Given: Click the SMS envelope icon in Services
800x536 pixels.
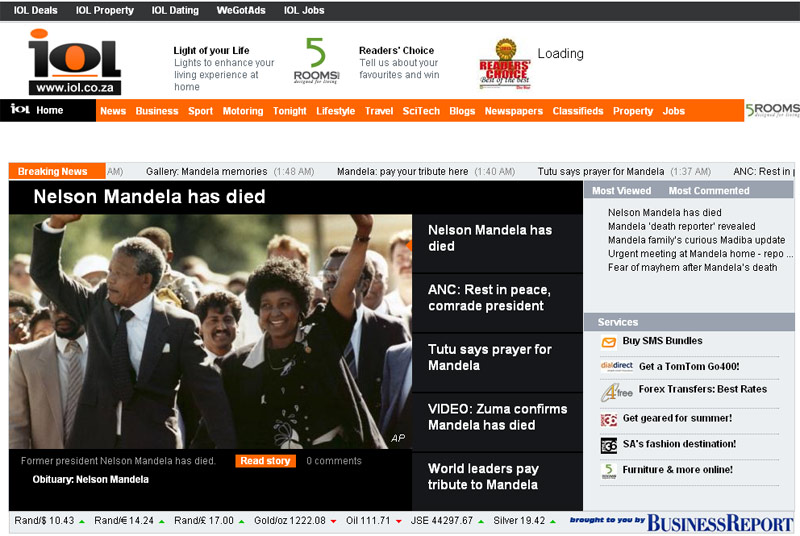Looking at the screenshot, I should pos(608,342).
